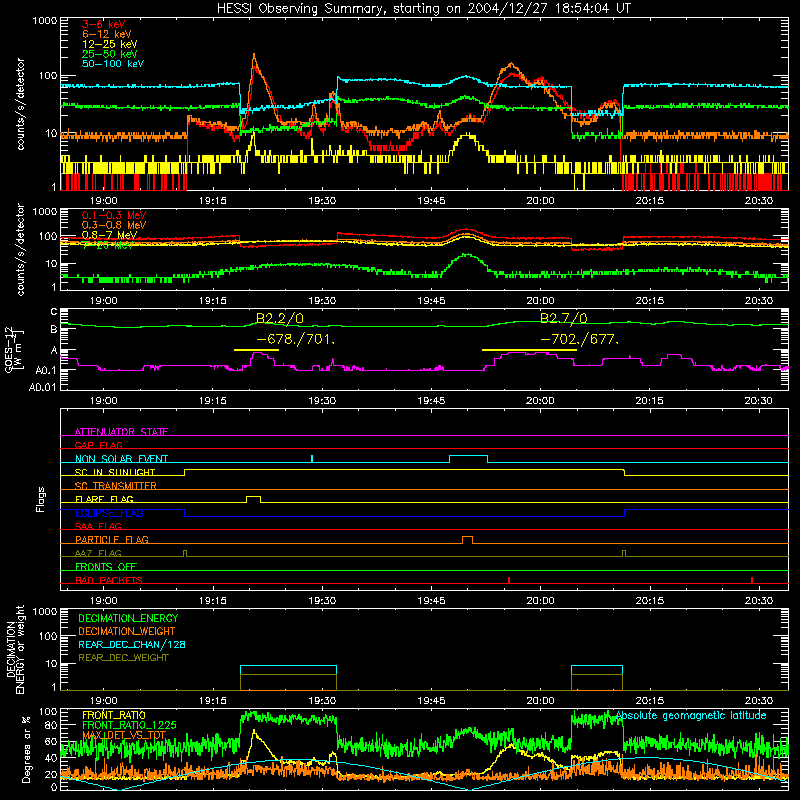Viewport: 800px width, 800px height.
Task: Click the 0.1-0.3 MeV legend label
Action: click(x=114, y=215)
